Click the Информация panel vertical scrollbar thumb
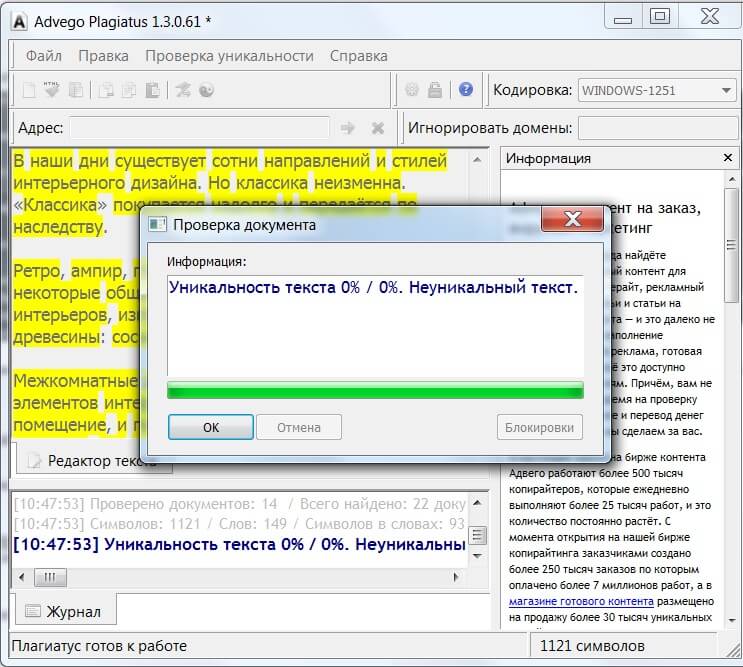This screenshot has width=743, height=667. 731,244
